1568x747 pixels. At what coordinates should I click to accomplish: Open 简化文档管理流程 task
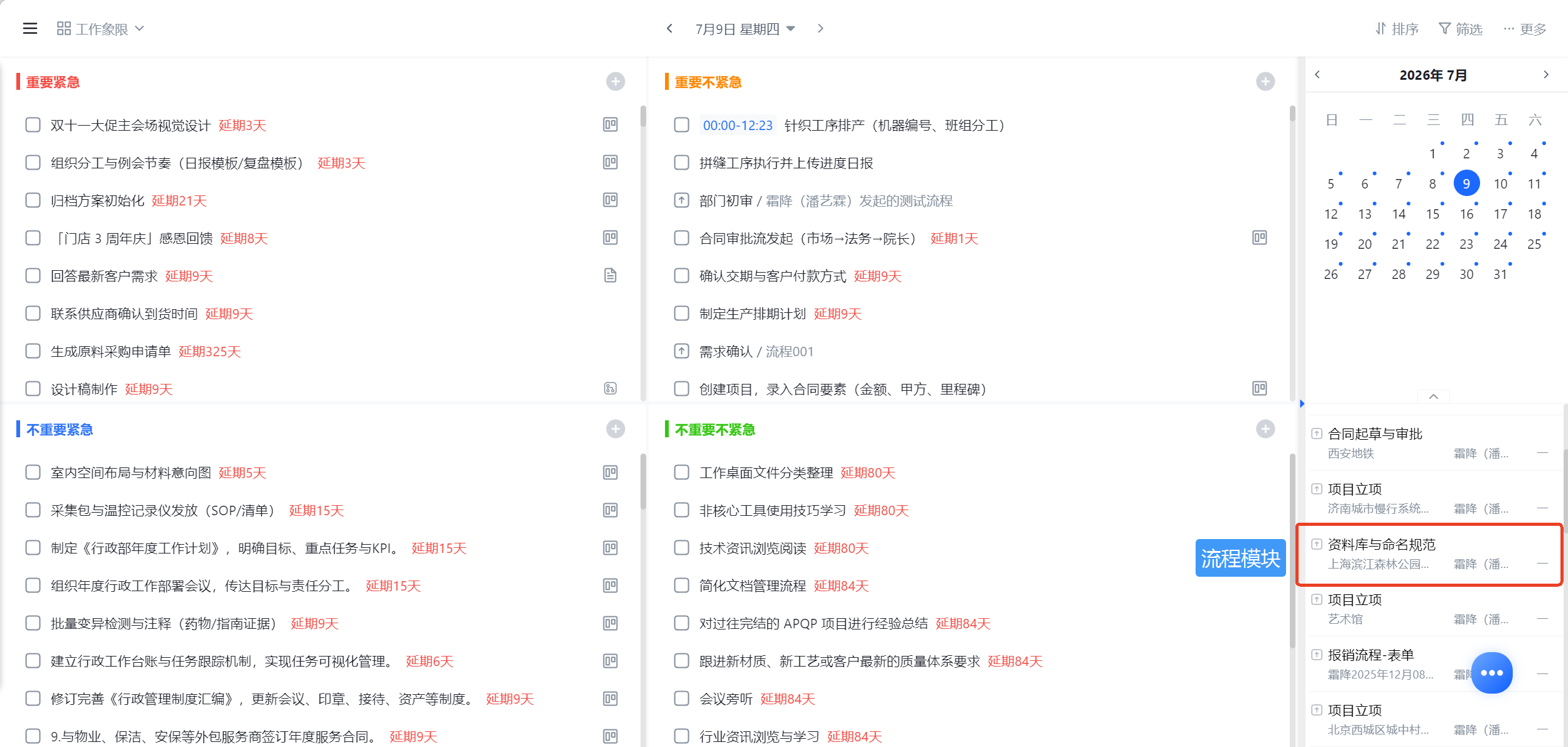click(753, 586)
